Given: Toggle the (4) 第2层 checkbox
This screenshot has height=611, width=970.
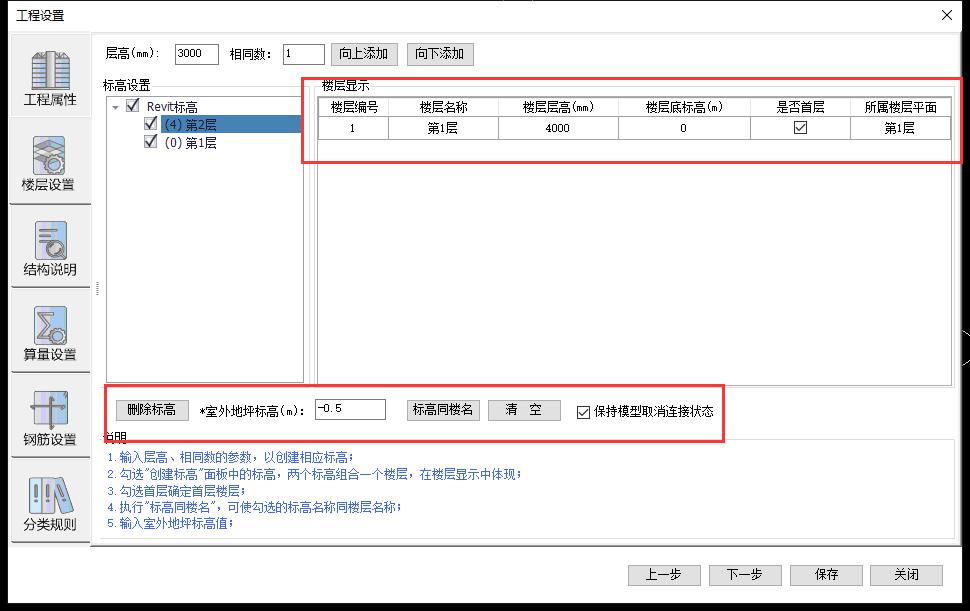Looking at the screenshot, I should [x=151, y=124].
